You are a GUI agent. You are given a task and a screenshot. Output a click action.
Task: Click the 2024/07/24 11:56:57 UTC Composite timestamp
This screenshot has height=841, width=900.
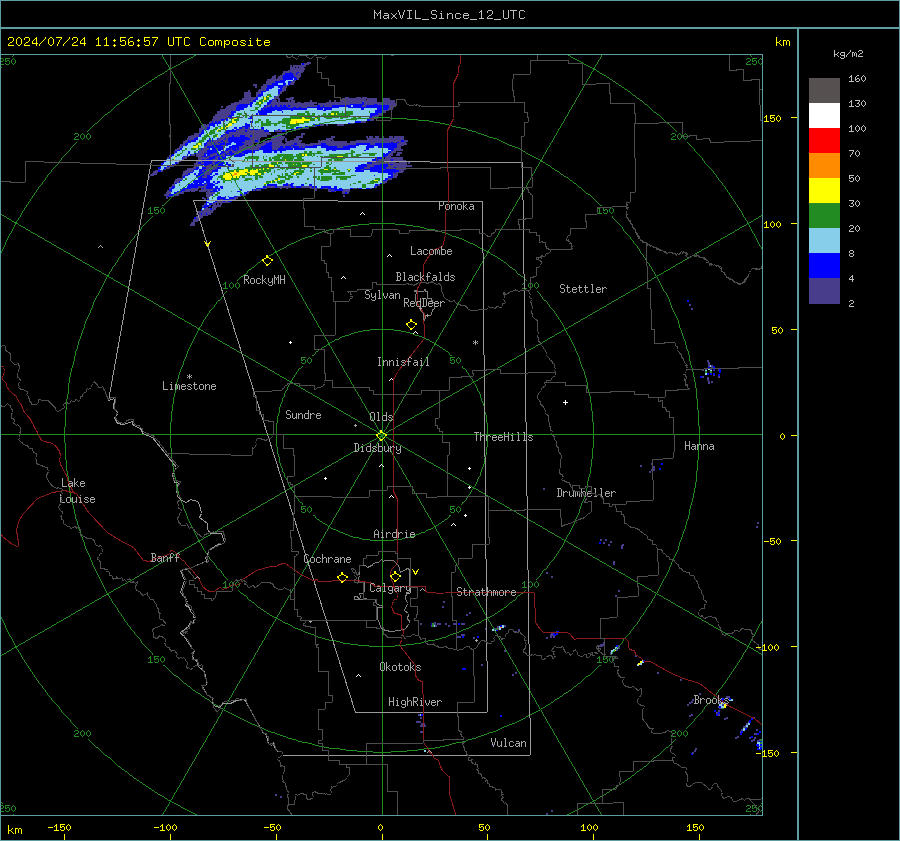coord(138,42)
